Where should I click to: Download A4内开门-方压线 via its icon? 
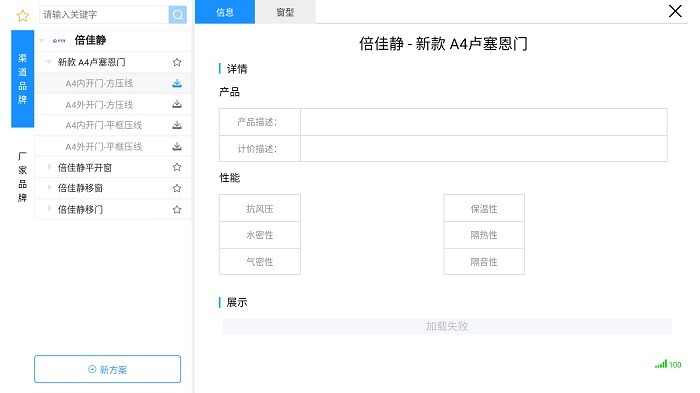click(177, 83)
